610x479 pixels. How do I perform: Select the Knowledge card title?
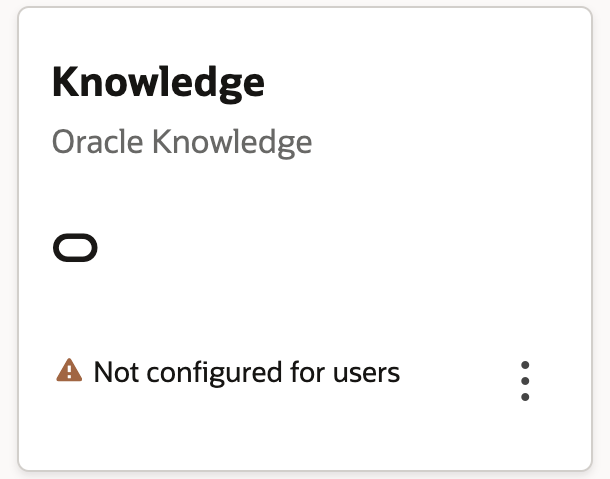(x=158, y=82)
